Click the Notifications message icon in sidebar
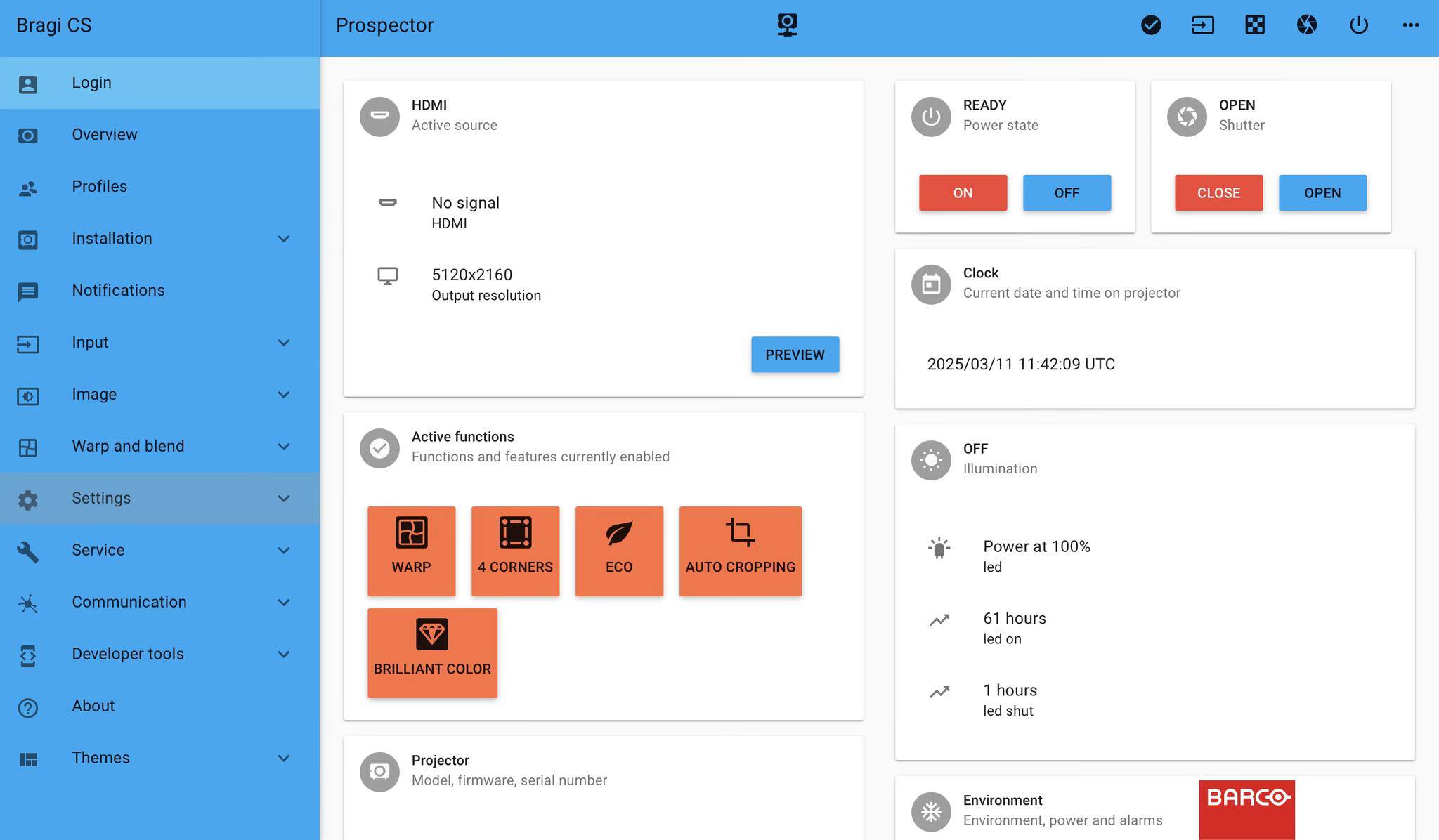The image size is (1439, 840). pos(28,291)
